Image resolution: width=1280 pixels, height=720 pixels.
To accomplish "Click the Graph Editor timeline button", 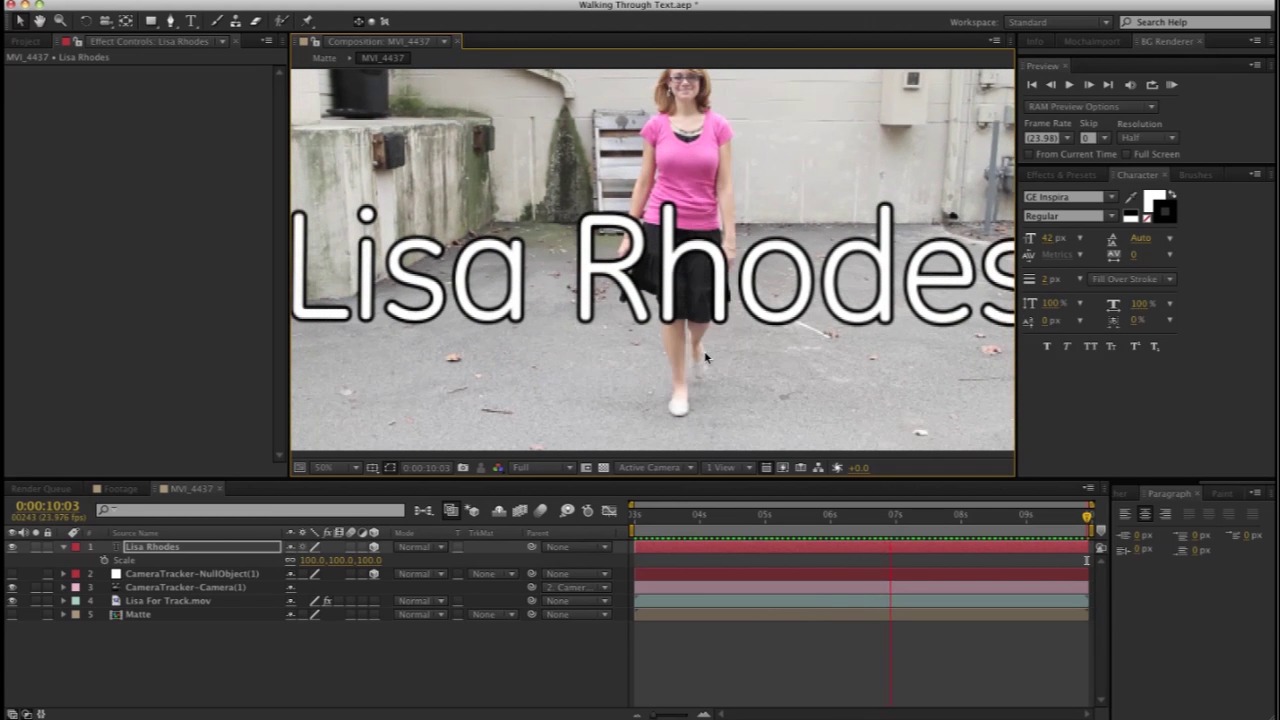I will click(x=609, y=511).
